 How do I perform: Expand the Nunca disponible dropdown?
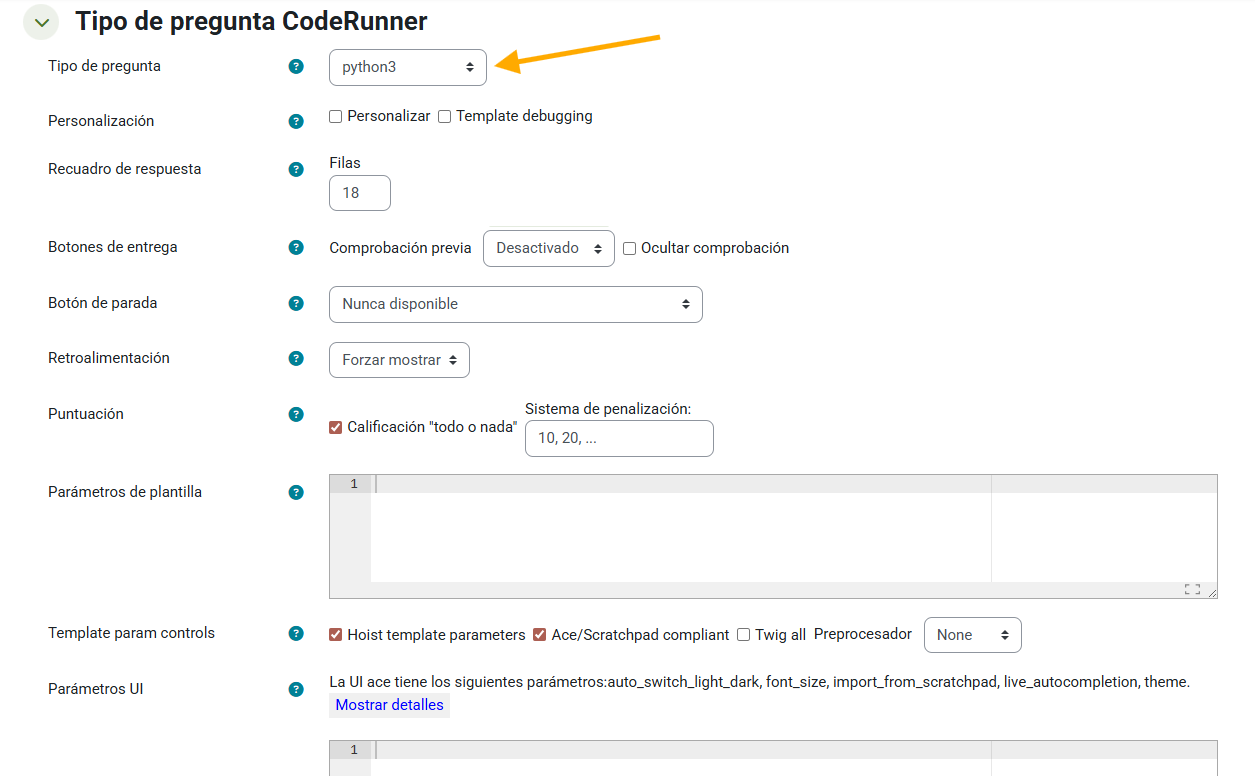515,305
